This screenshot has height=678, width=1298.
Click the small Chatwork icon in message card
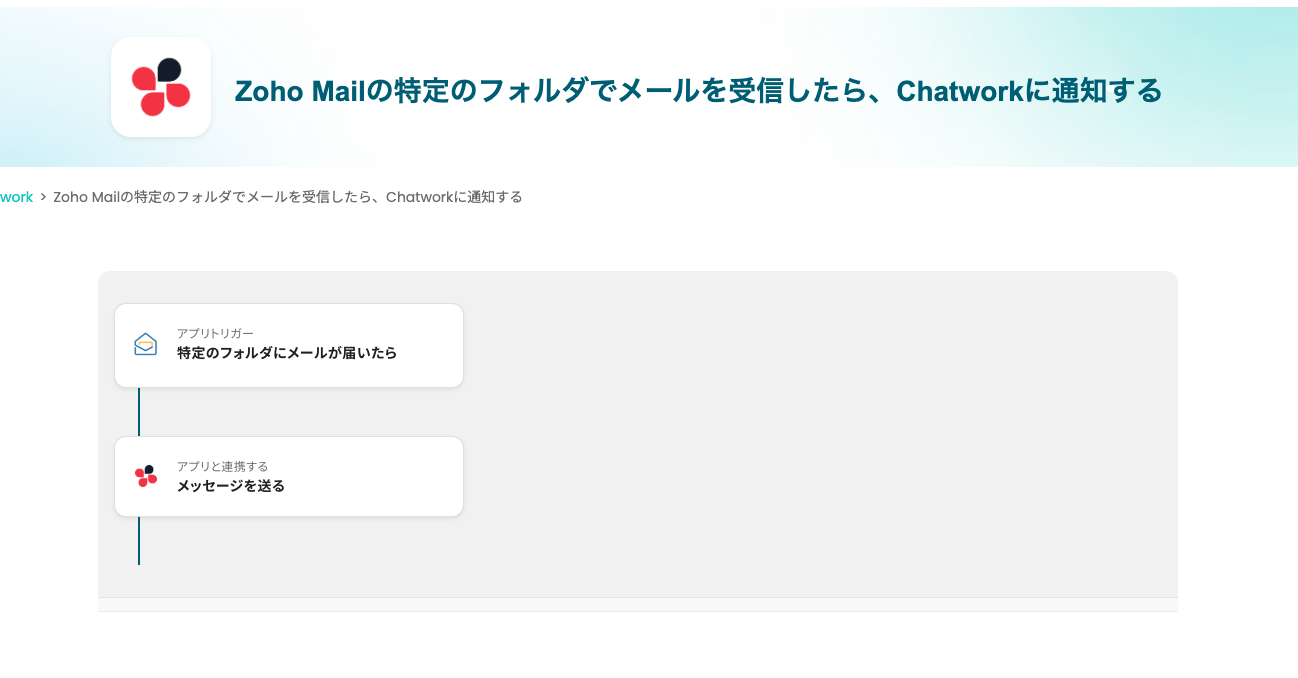(x=146, y=476)
